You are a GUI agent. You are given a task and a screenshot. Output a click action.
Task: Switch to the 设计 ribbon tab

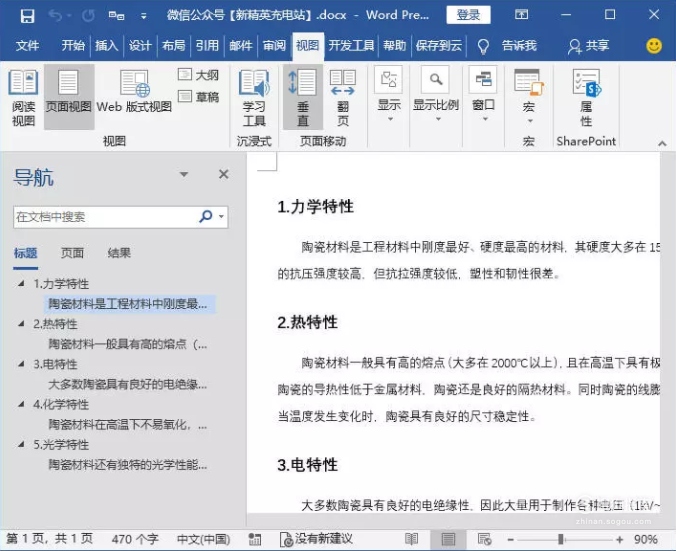click(x=140, y=45)
